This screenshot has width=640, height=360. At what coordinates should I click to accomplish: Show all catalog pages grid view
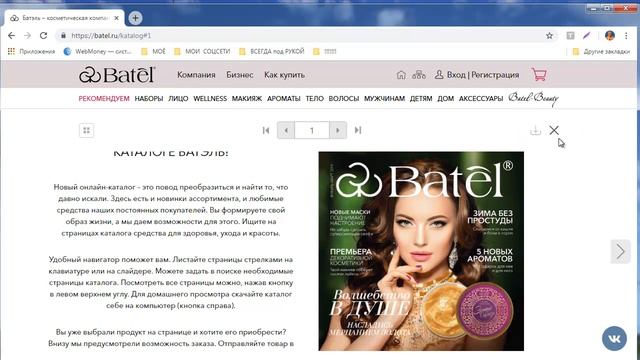[x=87, y=130]
